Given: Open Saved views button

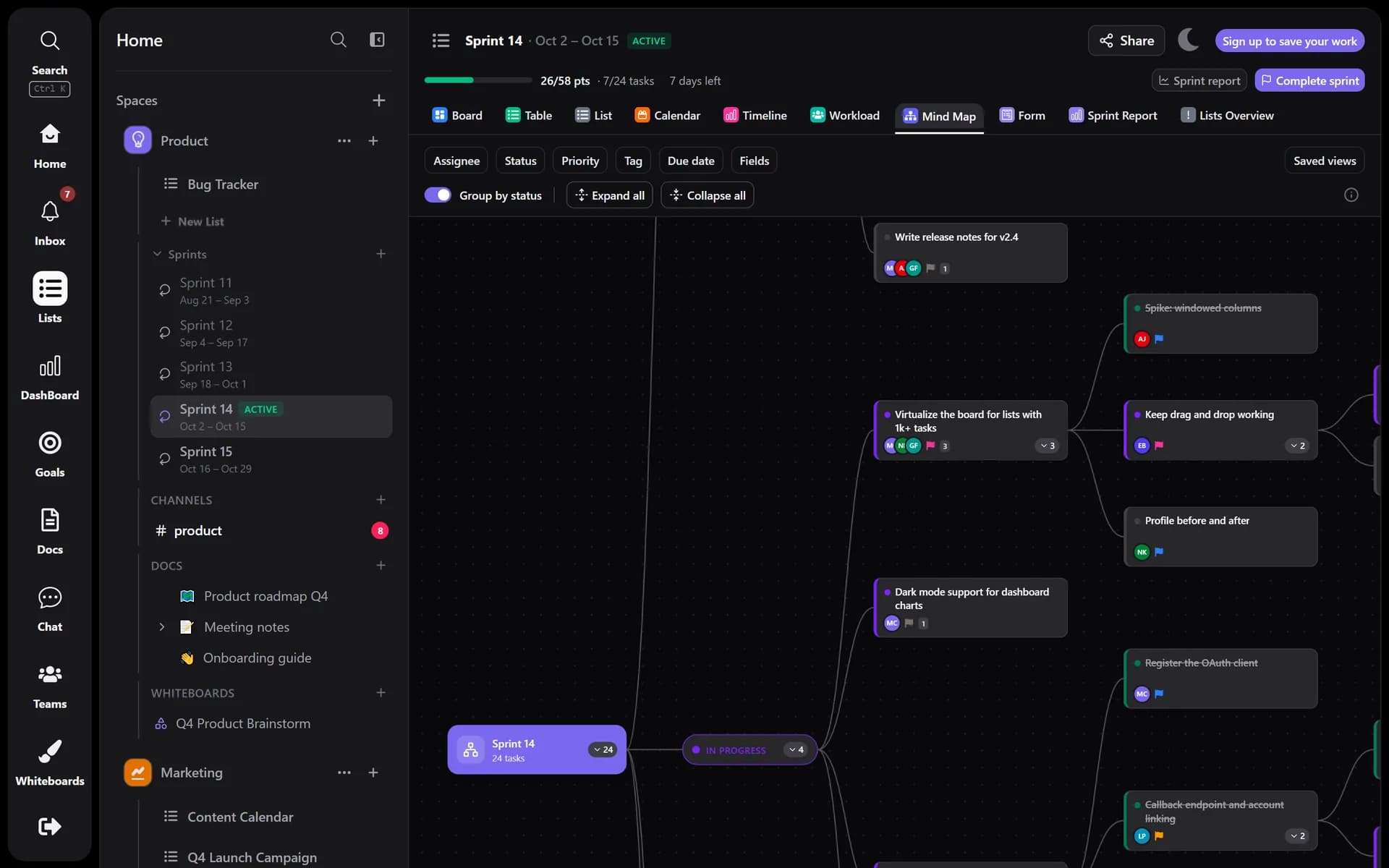Looking at the screenshot, I should 1325,161.
